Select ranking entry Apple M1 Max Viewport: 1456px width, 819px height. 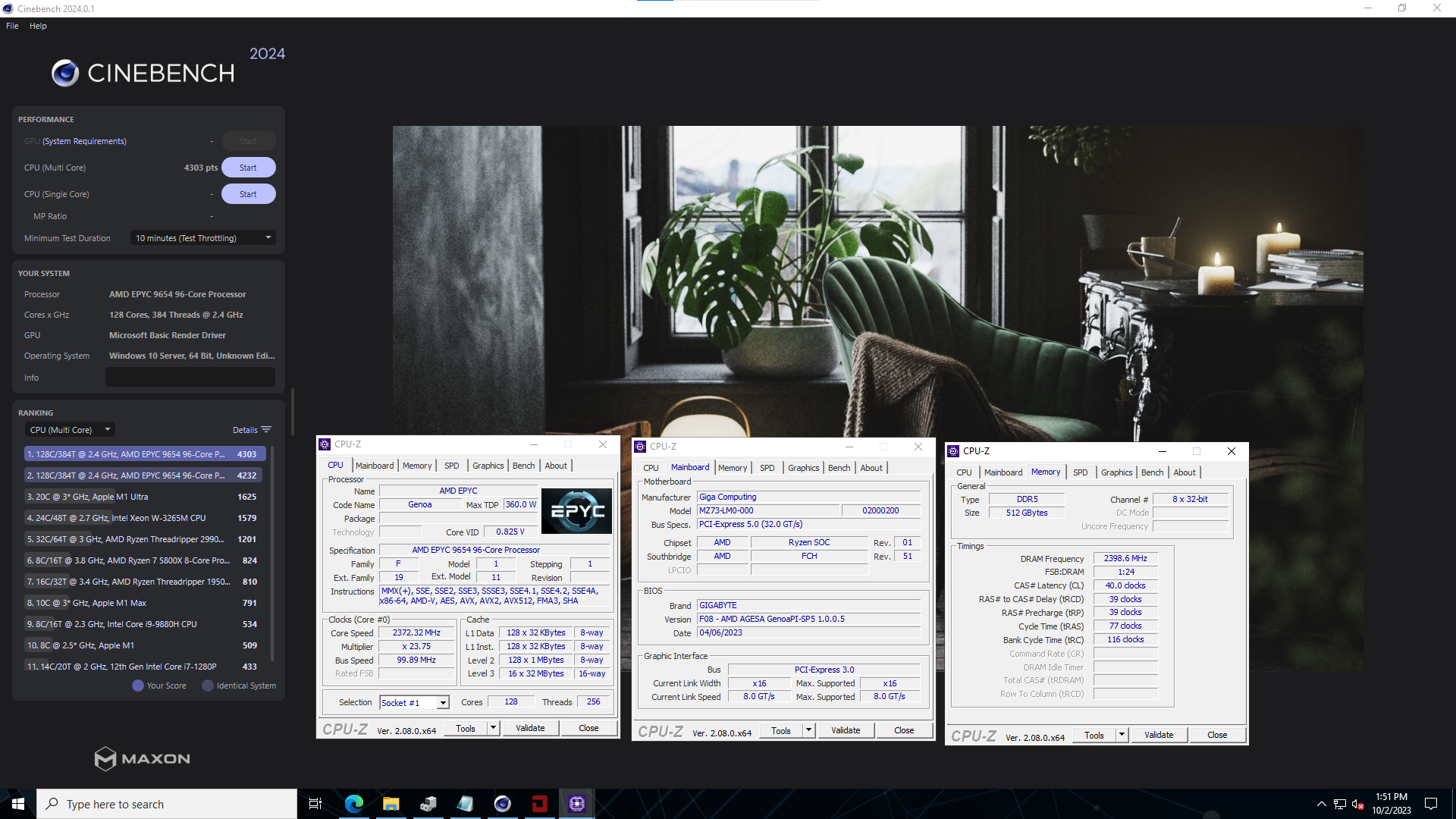click(x=143, y=603)
